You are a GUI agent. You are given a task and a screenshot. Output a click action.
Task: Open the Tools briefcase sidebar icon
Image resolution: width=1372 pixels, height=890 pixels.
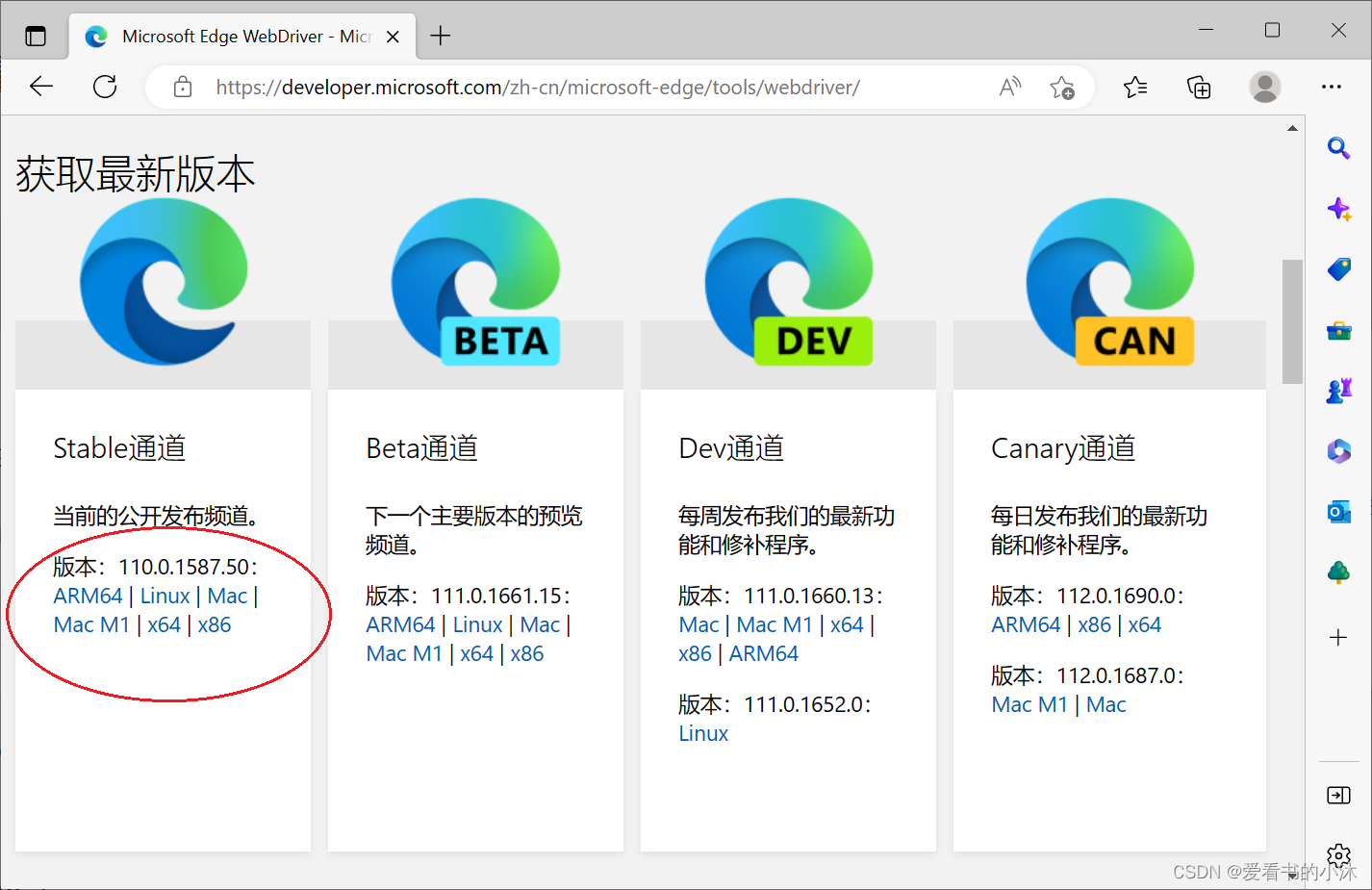click(1338, 331)
